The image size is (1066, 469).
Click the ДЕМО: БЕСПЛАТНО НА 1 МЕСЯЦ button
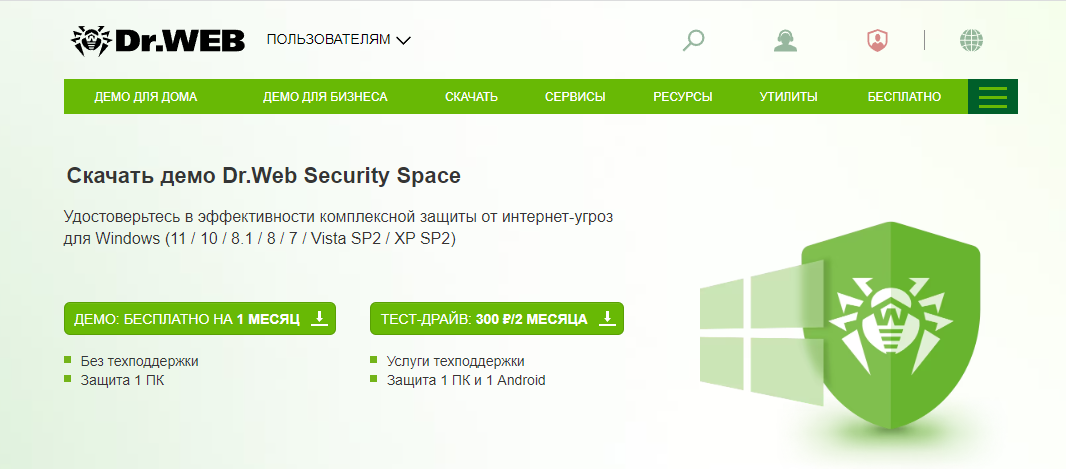(186, 319)
